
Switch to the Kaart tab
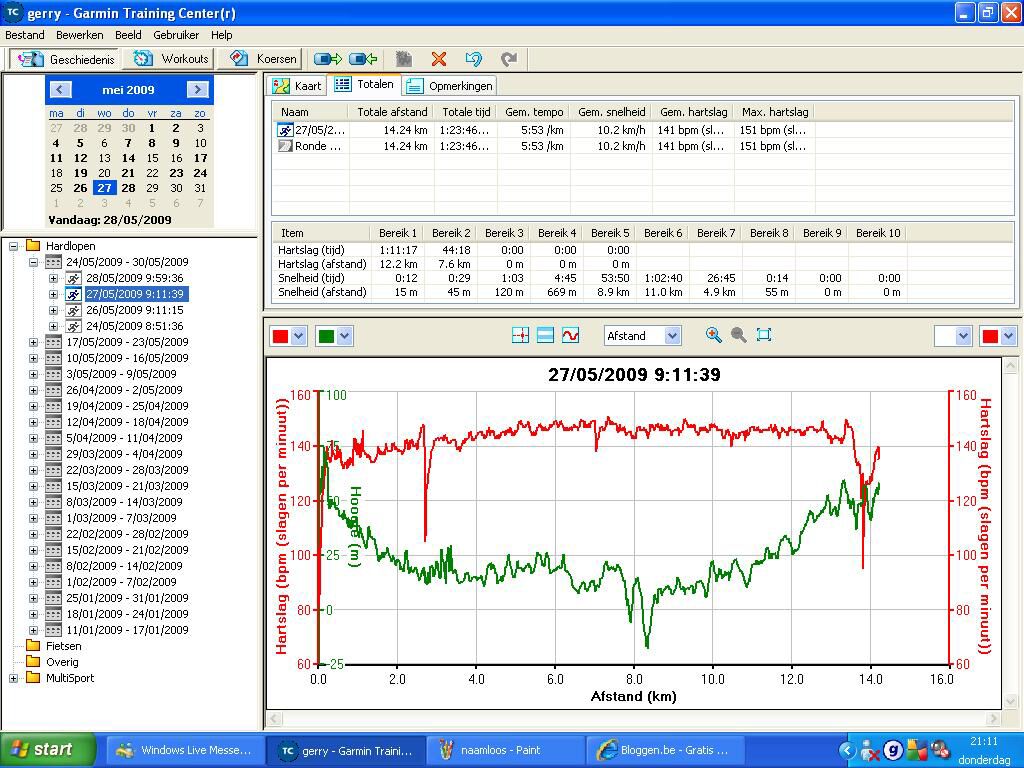pyautogui.click(x=297, y=86)
